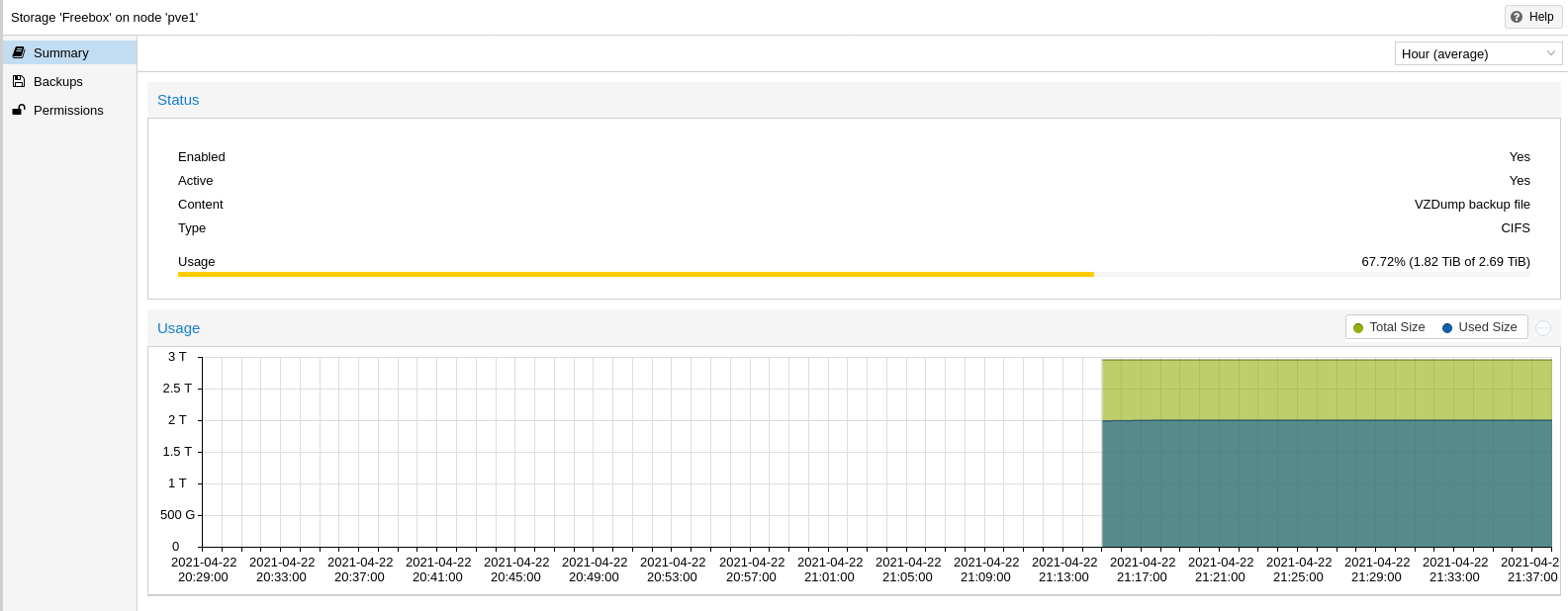Toggle Total Size series in legend
1568x611 pixels.
click(x=1389, y=327)
